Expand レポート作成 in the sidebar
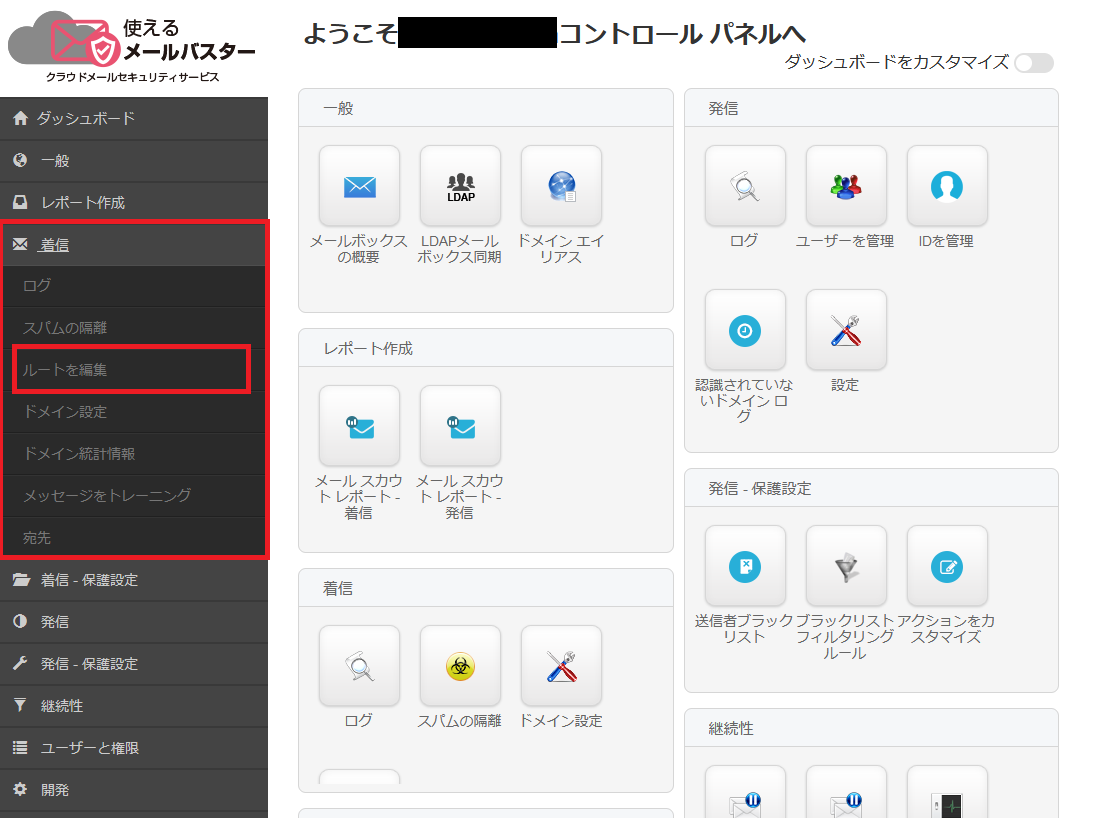The image size is (1098, 818). point(134,202)
